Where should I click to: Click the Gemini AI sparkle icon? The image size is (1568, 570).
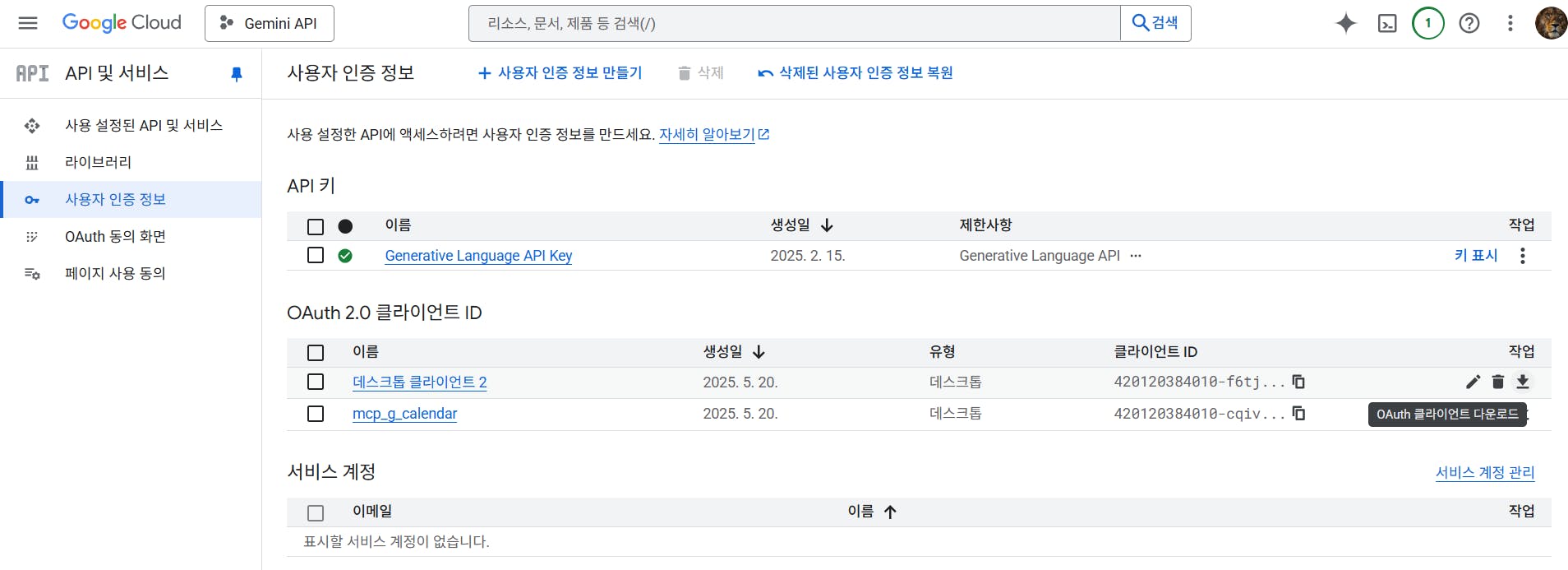[1345, 23]
